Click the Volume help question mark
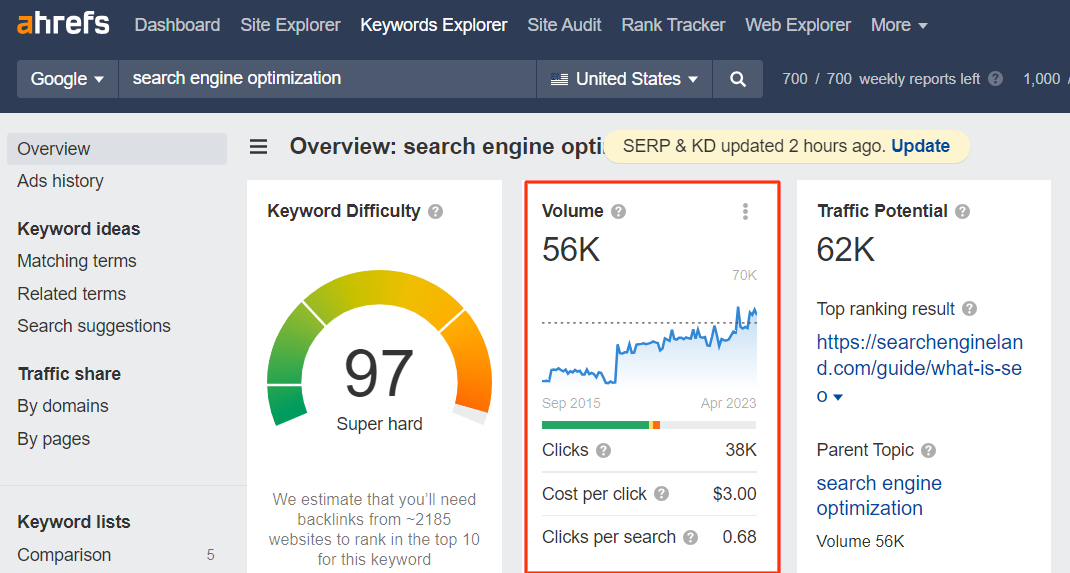This screenshot has height=573, width=1070. click(x=618, y=211)
